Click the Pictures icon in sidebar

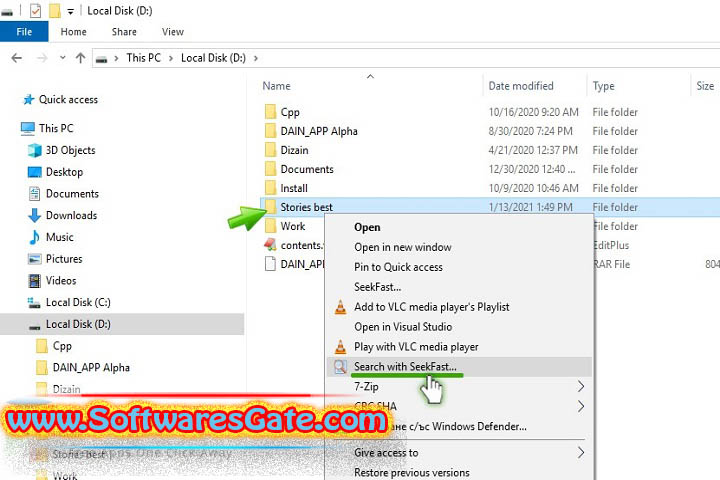pyautogui.click(x=34, y=259)
